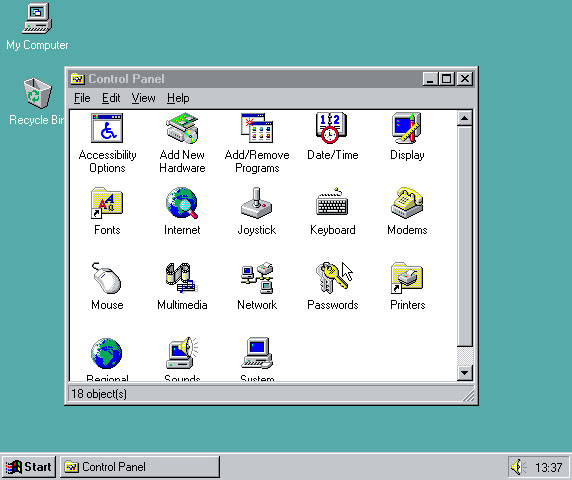Close the Control Panel window
Screen dimensions: 572x480
pos(465,79)
